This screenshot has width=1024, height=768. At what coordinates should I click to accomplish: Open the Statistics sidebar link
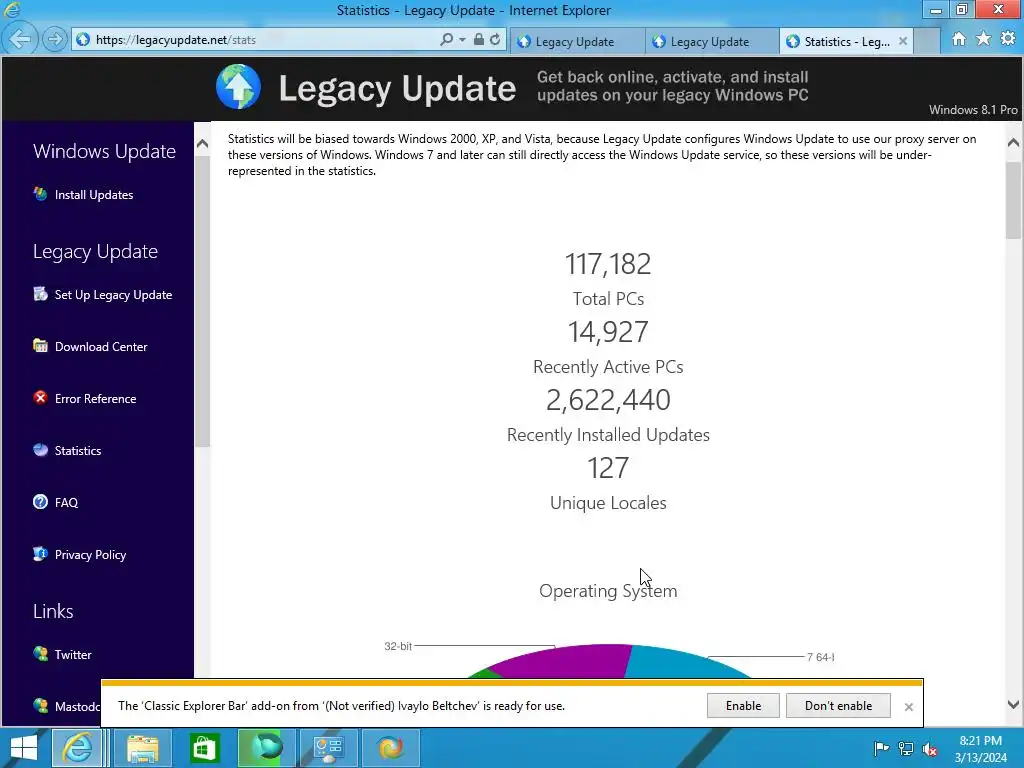click(x=78, y=451)
